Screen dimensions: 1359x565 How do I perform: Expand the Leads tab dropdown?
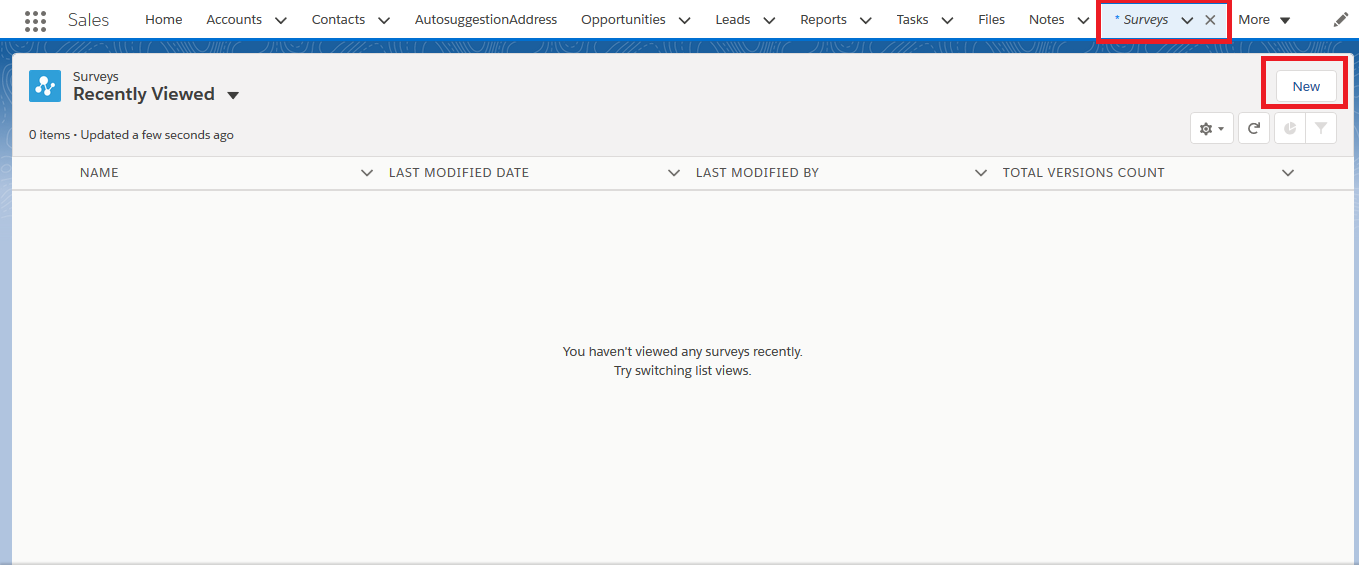coord(769,20)
